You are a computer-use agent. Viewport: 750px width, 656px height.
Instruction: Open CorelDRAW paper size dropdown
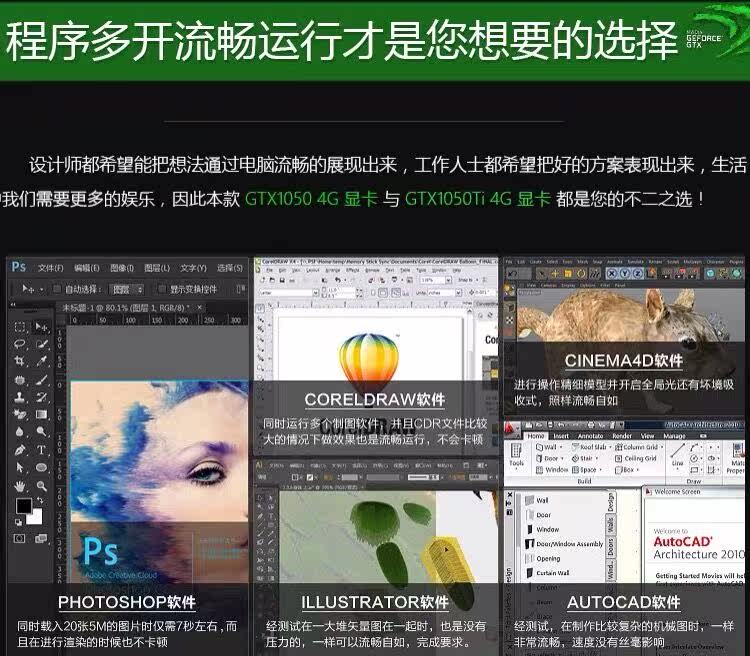(x=315, y=292)
